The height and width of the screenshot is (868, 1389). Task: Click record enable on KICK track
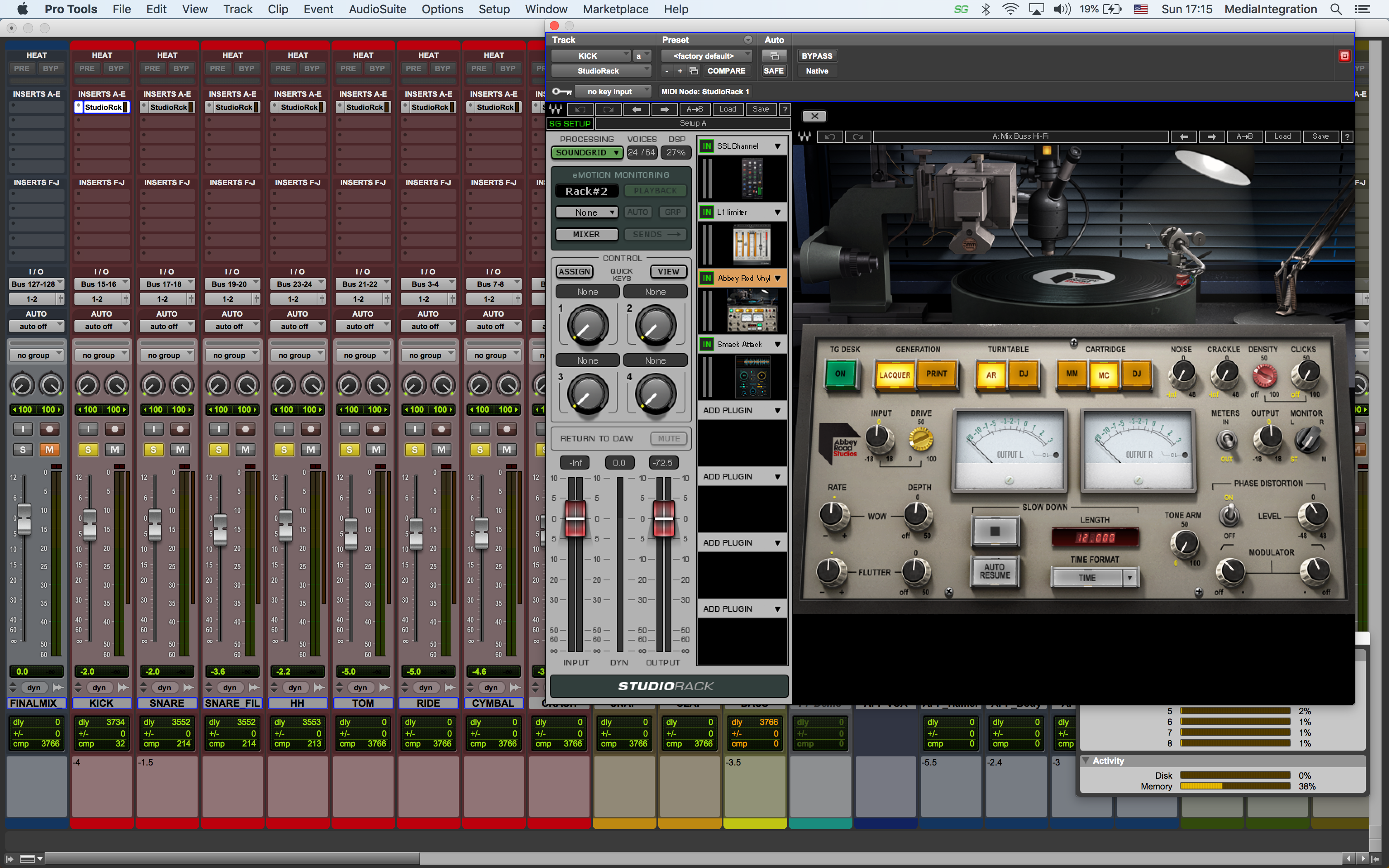click(x=115, y=429)
